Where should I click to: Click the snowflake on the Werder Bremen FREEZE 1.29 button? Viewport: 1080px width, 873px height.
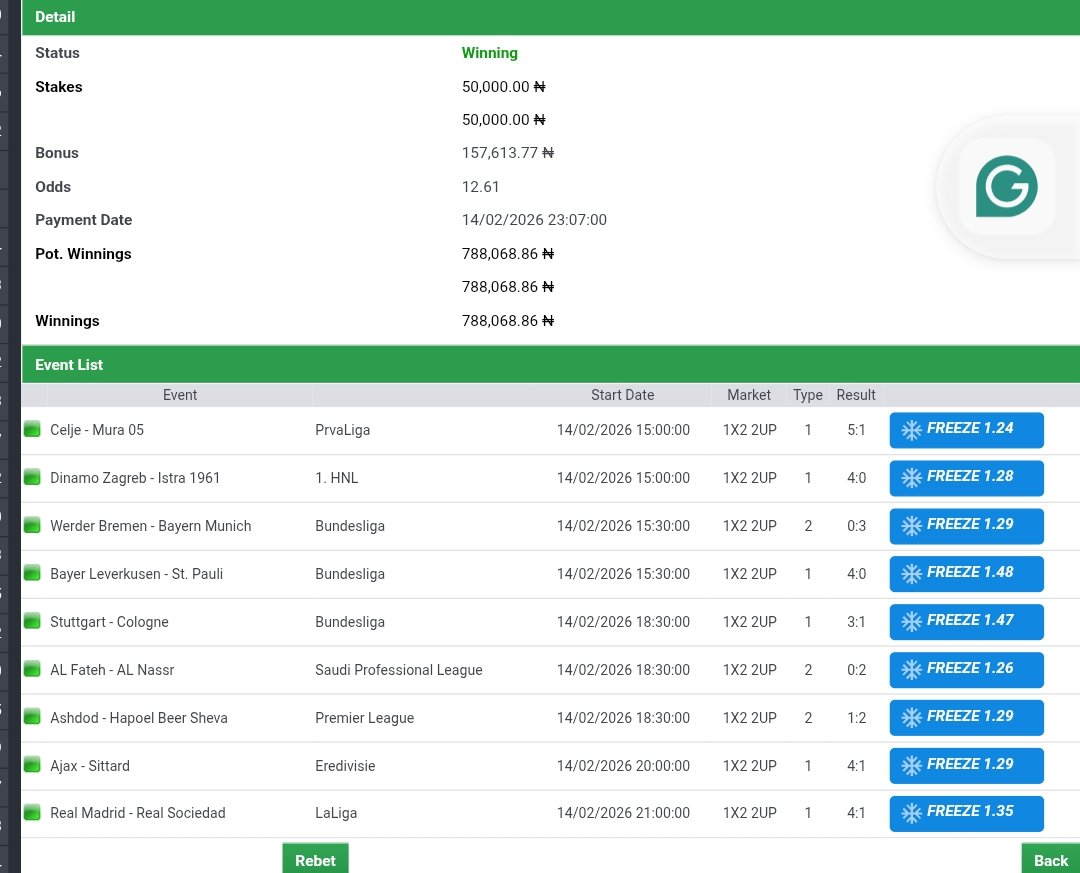pos(911,525)
